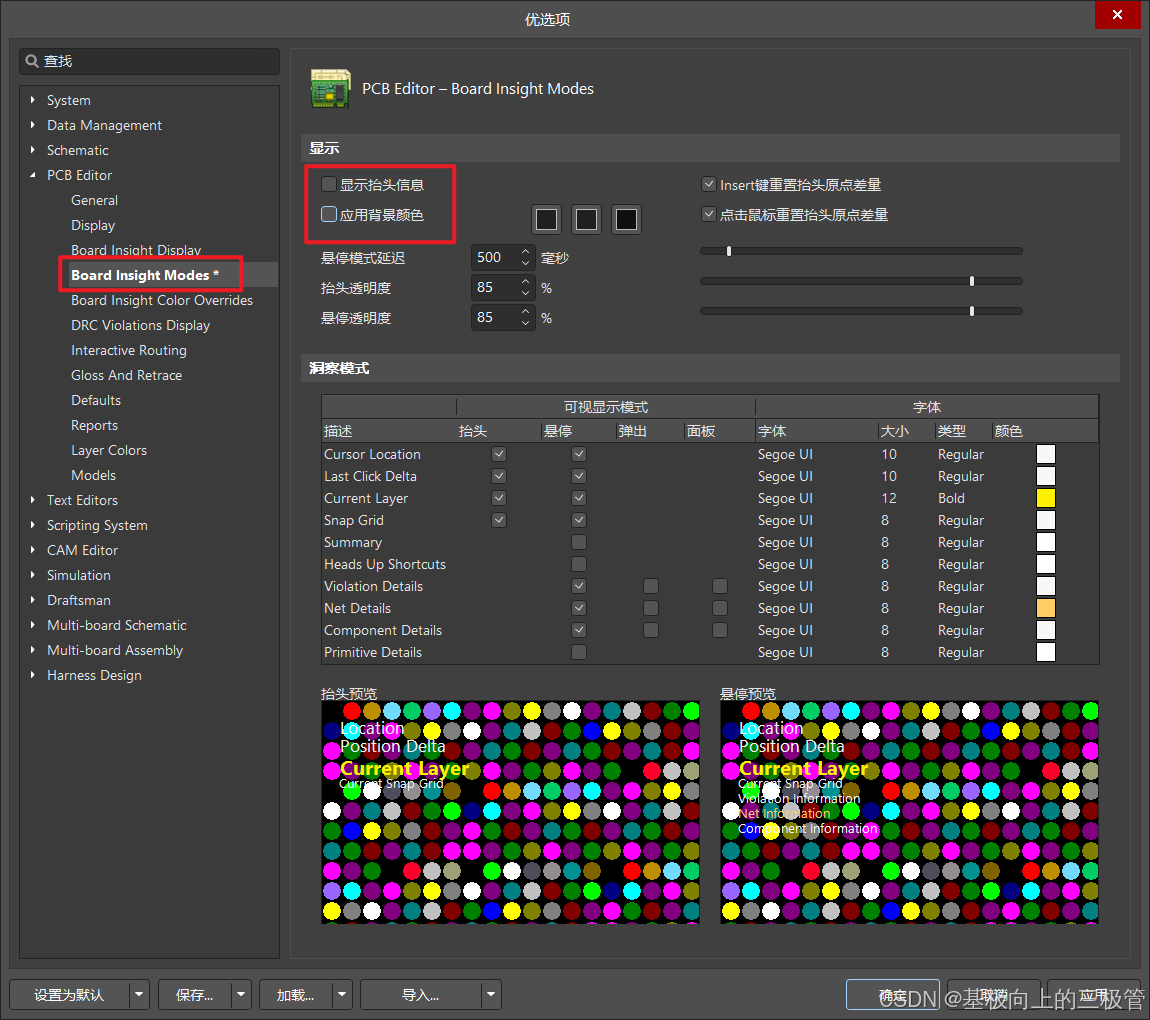Click the third dark background color box

[x=626, y=219]
